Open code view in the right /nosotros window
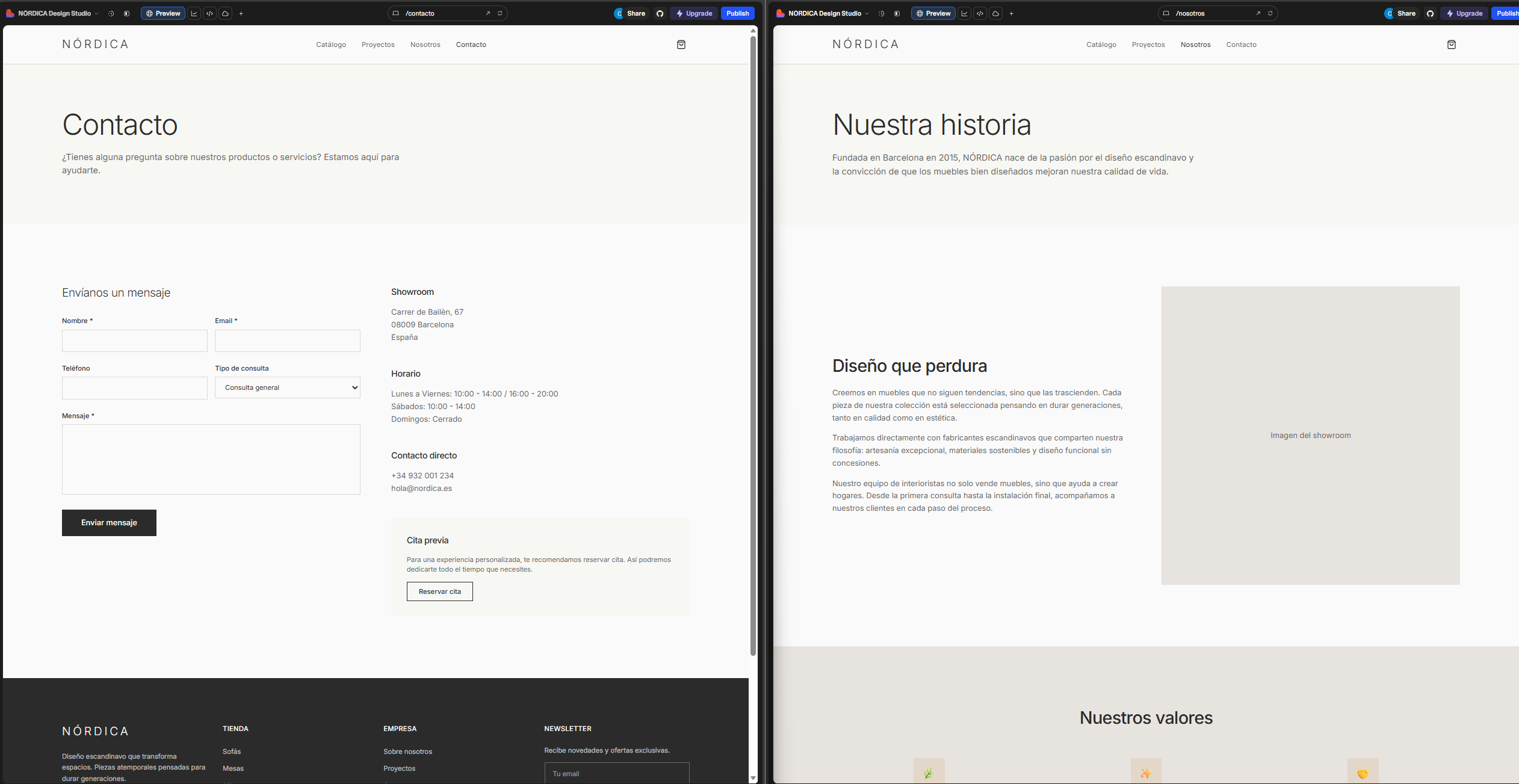Viewport: 1519px width, 784px height. pos(980,13)
